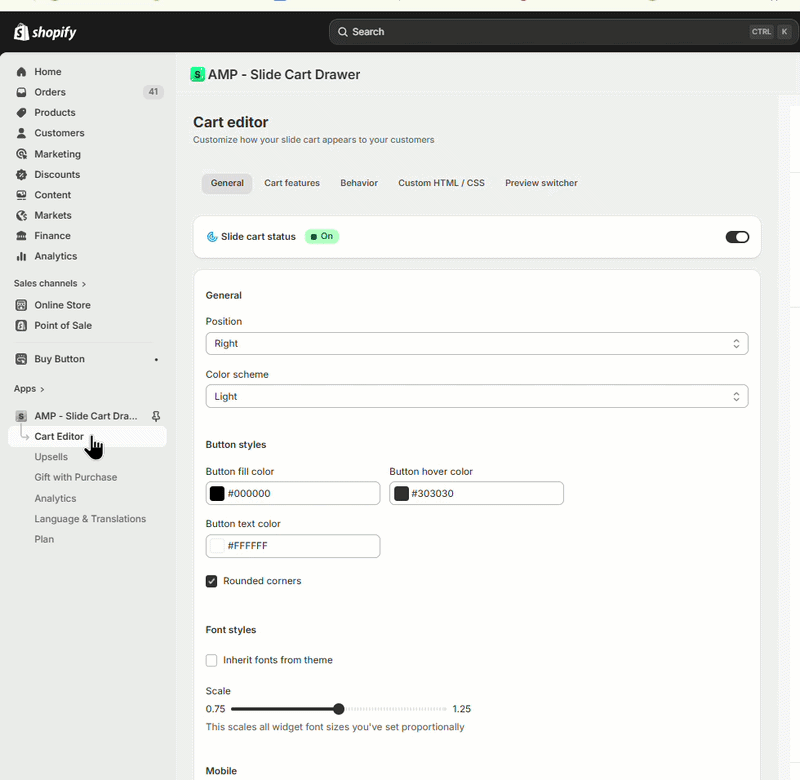This screenshot has width=800, height=780.
Task: Click the dot beside Buy Button
Action: (156, 359)
